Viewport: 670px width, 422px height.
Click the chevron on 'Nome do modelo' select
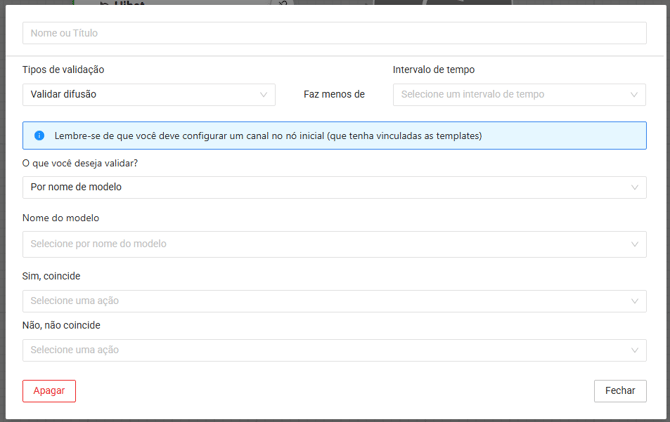634,244
